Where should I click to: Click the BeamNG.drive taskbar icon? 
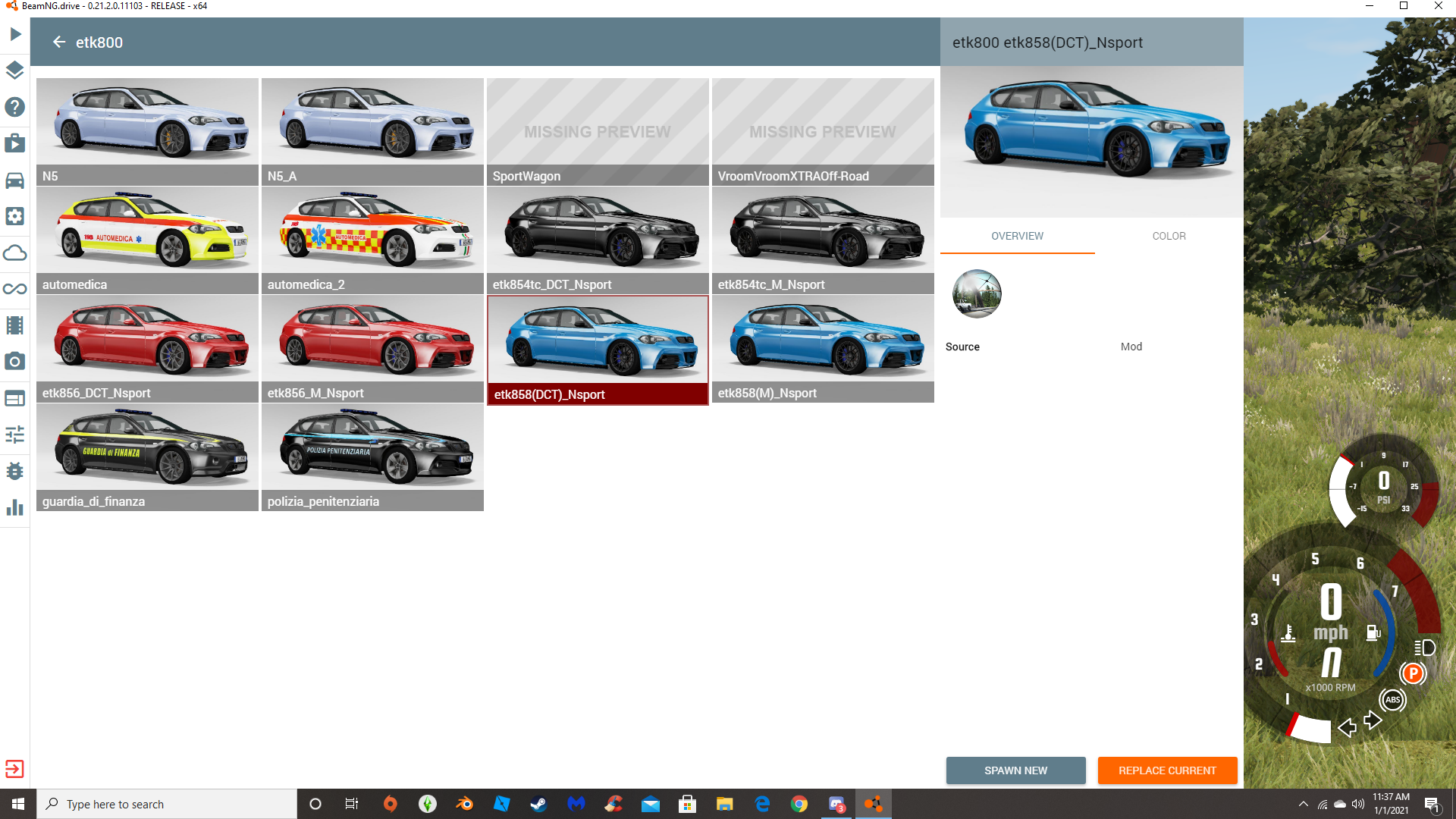pos(874,804)
